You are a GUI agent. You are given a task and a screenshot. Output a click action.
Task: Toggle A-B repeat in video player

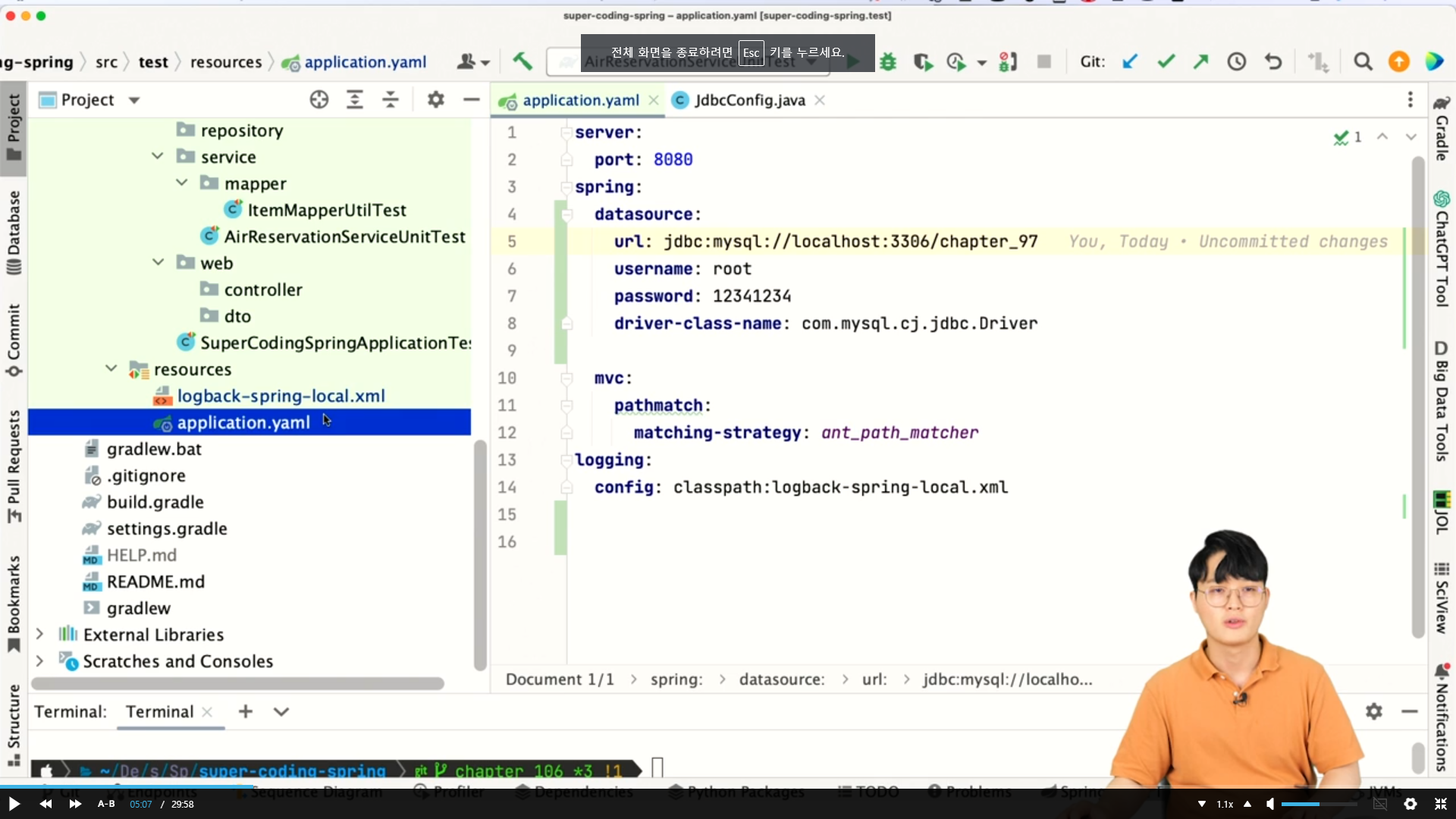tap(106, 804)
